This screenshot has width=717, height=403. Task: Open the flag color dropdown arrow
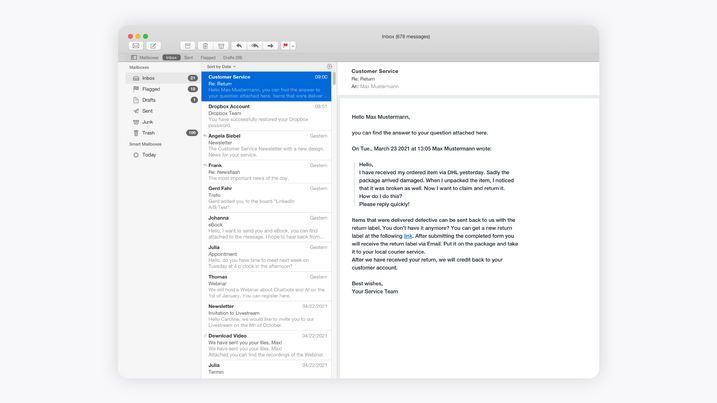(293, 46)
